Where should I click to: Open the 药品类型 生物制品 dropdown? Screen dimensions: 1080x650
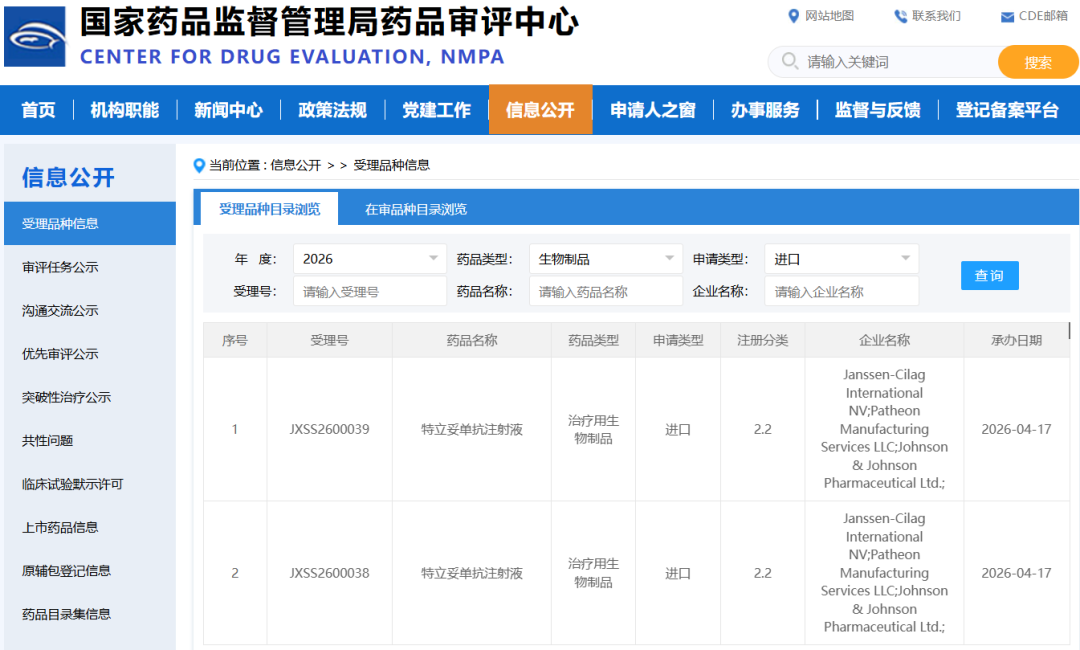click(605, 259)
